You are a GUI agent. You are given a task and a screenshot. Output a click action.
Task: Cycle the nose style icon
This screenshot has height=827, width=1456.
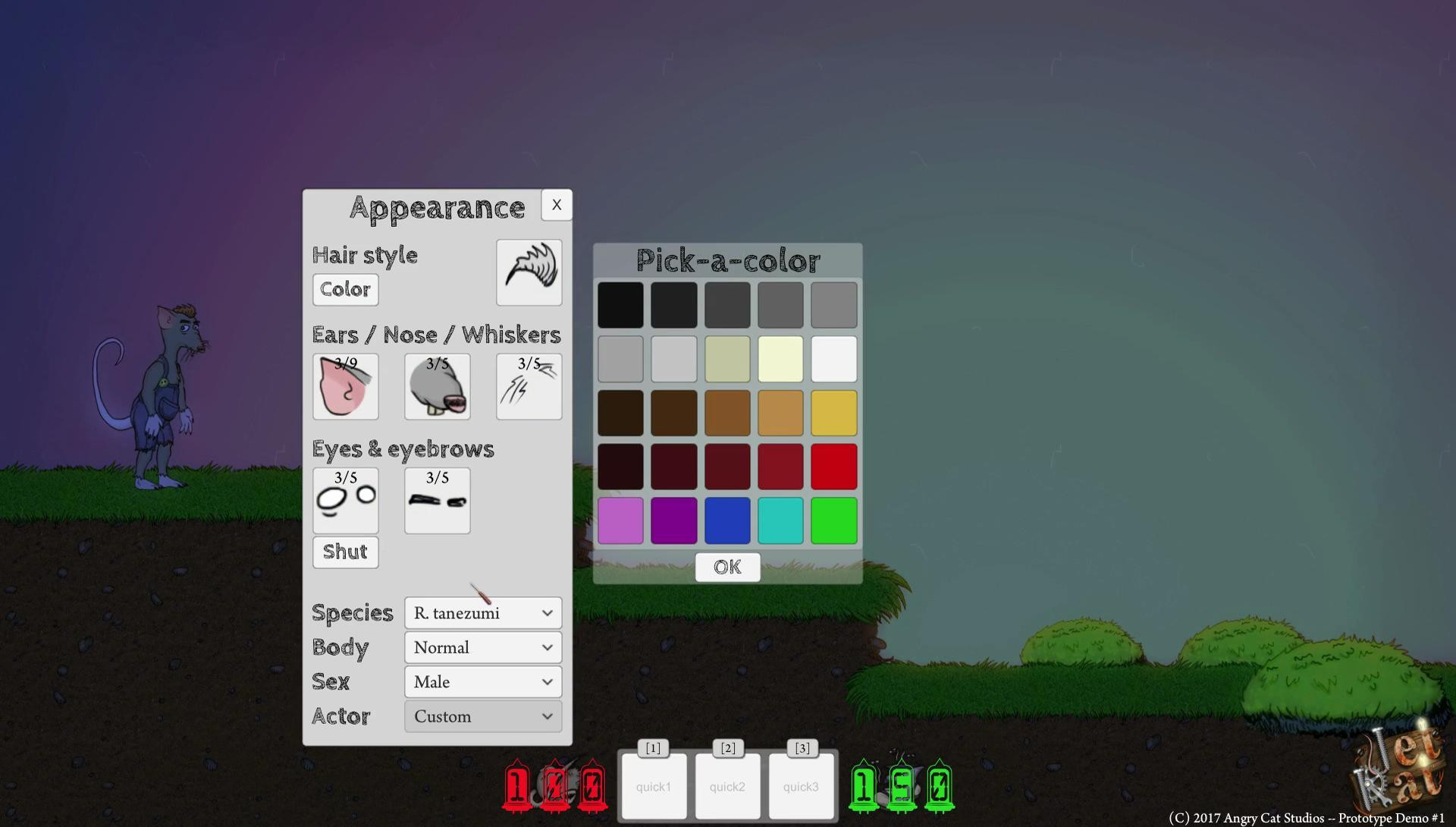click(437, 386)
